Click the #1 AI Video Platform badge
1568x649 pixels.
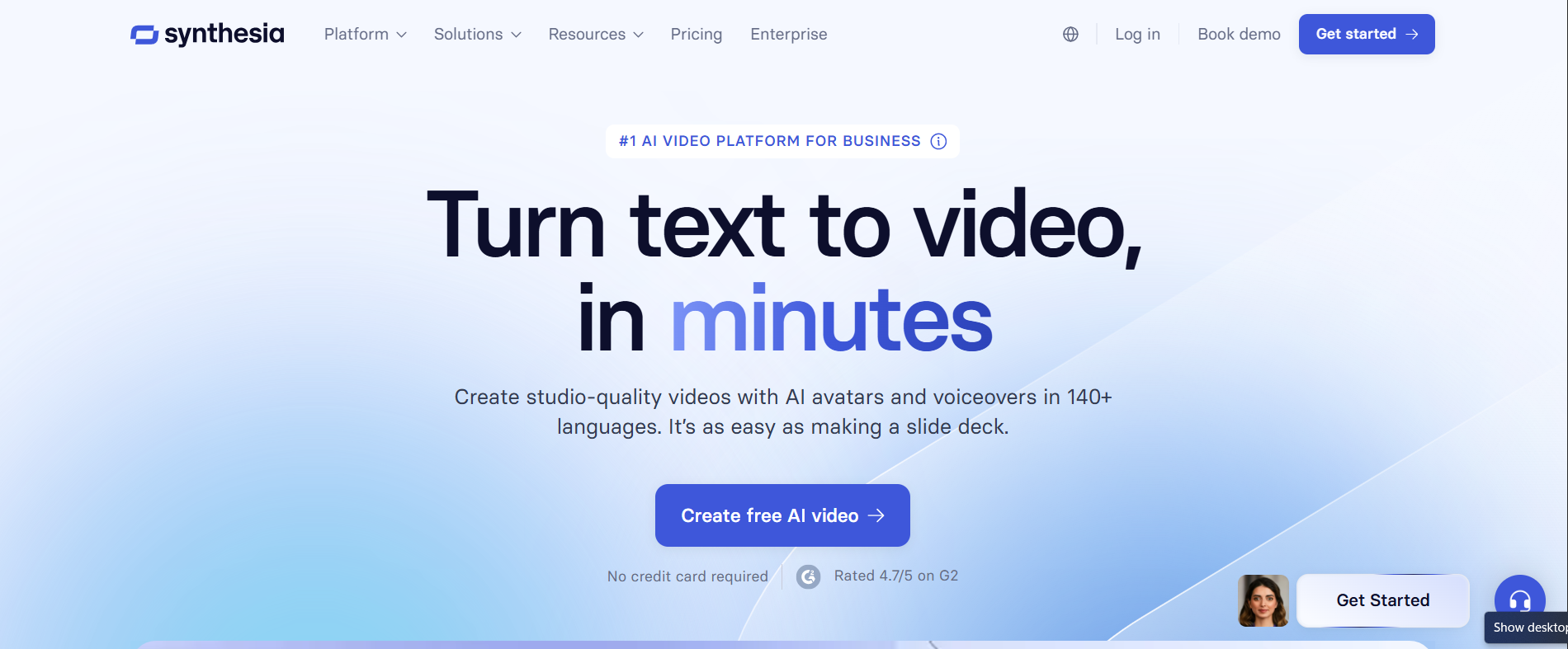point(782,141)
